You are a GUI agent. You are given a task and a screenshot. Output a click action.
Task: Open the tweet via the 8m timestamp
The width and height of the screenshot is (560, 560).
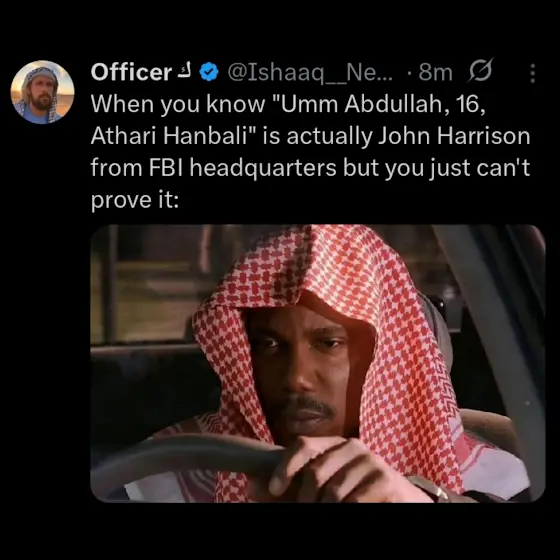click(436, 72)
